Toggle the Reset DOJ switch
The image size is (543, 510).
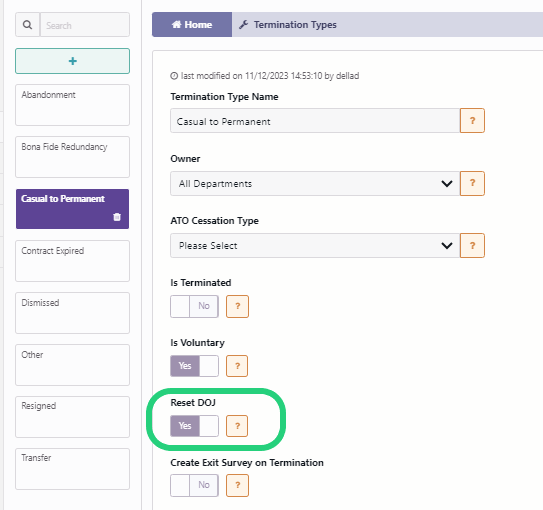pyautogui.click(x=194, y=426)
